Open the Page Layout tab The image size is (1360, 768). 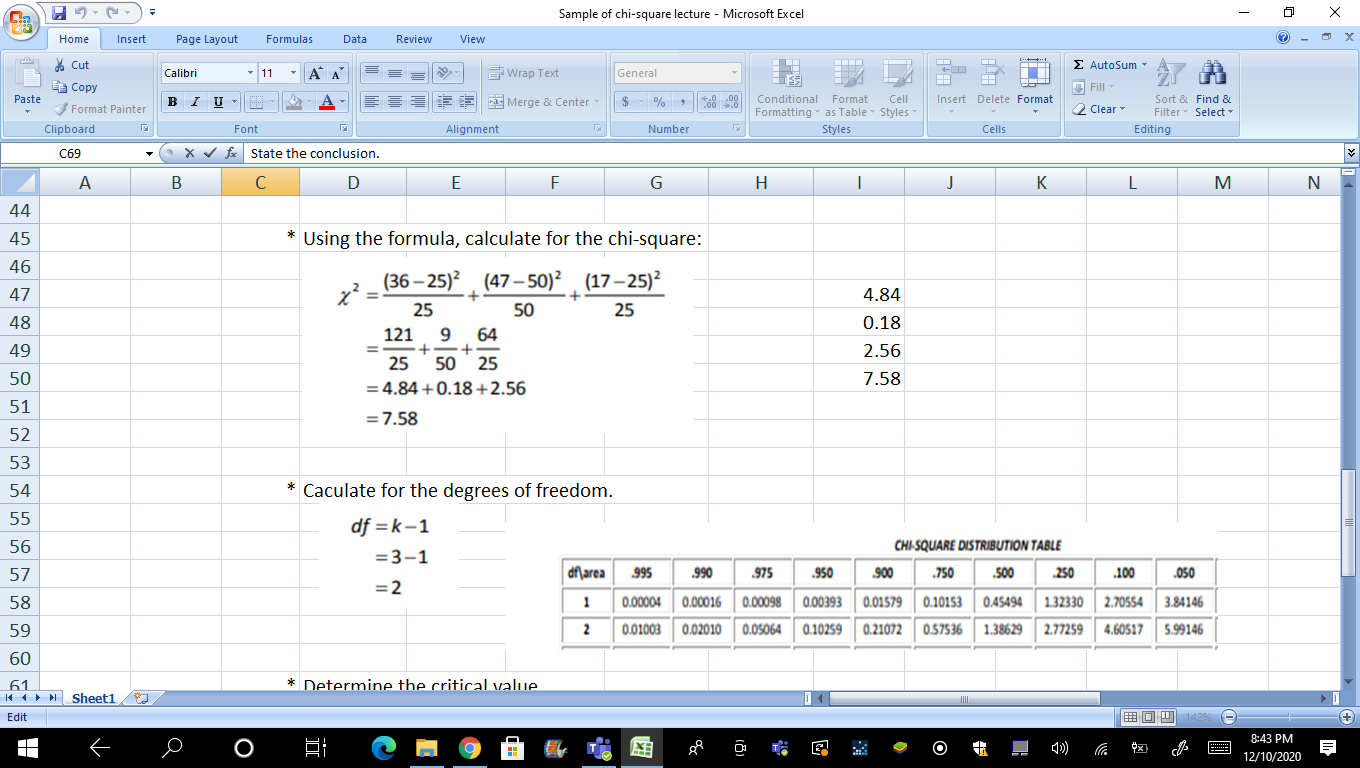[207, 39]
